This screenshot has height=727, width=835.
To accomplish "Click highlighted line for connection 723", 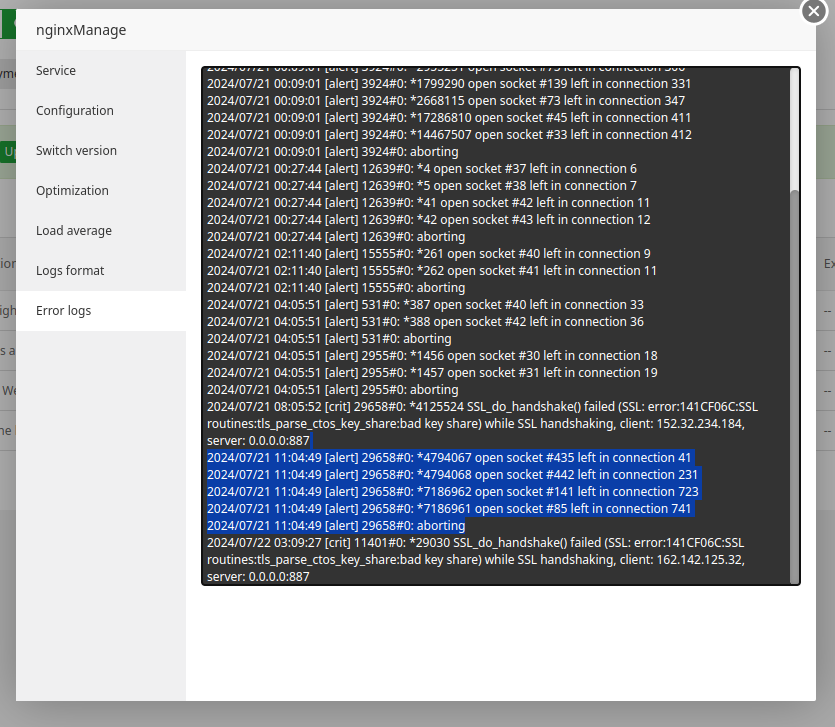I will click(453, 492).
